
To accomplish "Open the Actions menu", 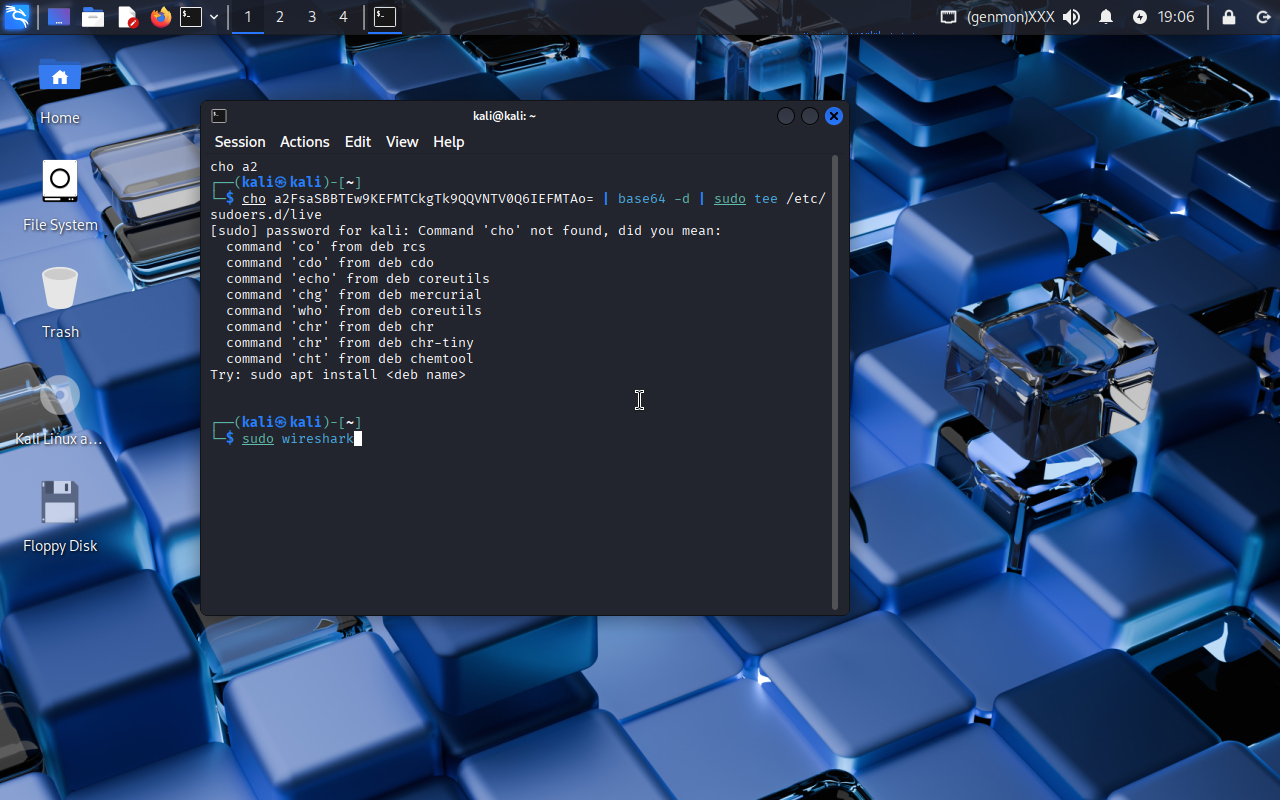I will pyautogui.click(x=304, y=142).
